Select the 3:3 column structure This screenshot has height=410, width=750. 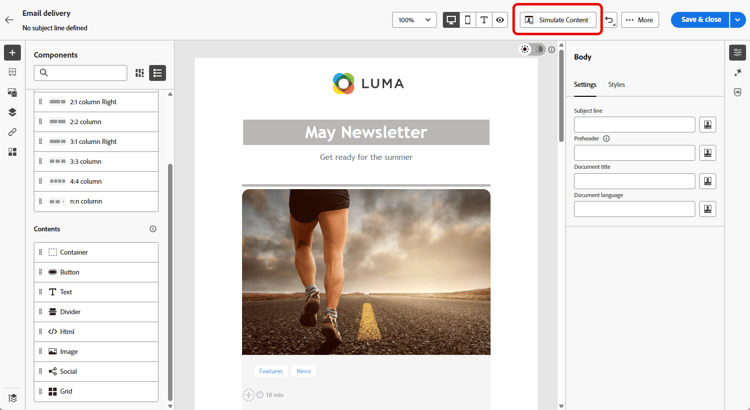tap(96, 161)
